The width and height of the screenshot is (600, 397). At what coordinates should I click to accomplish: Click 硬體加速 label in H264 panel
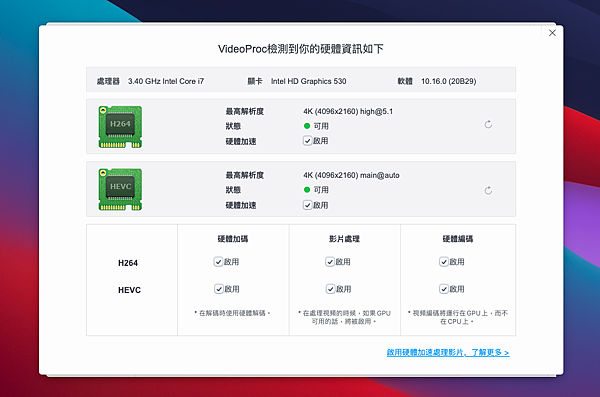click(x=241, y=141)
